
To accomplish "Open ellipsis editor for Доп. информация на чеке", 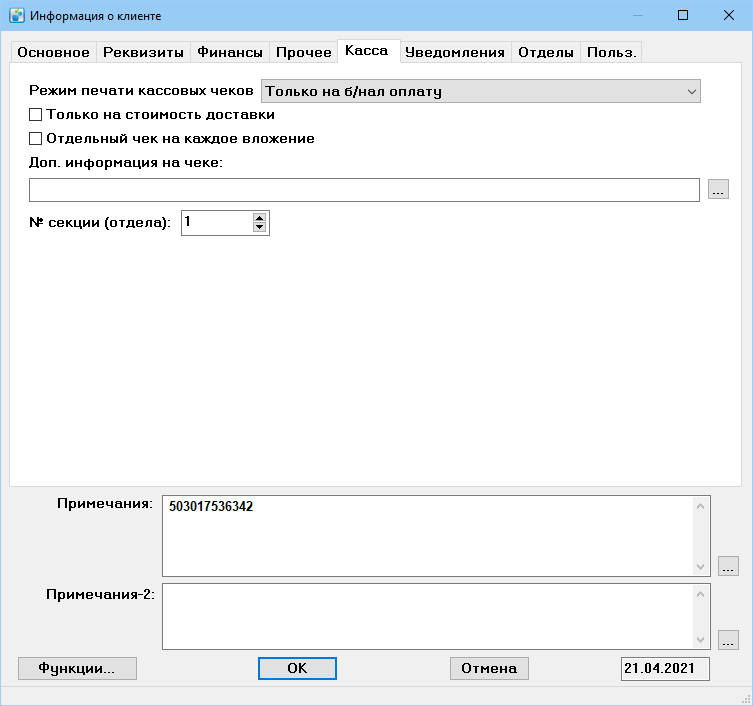I will (x=718, y=189).
